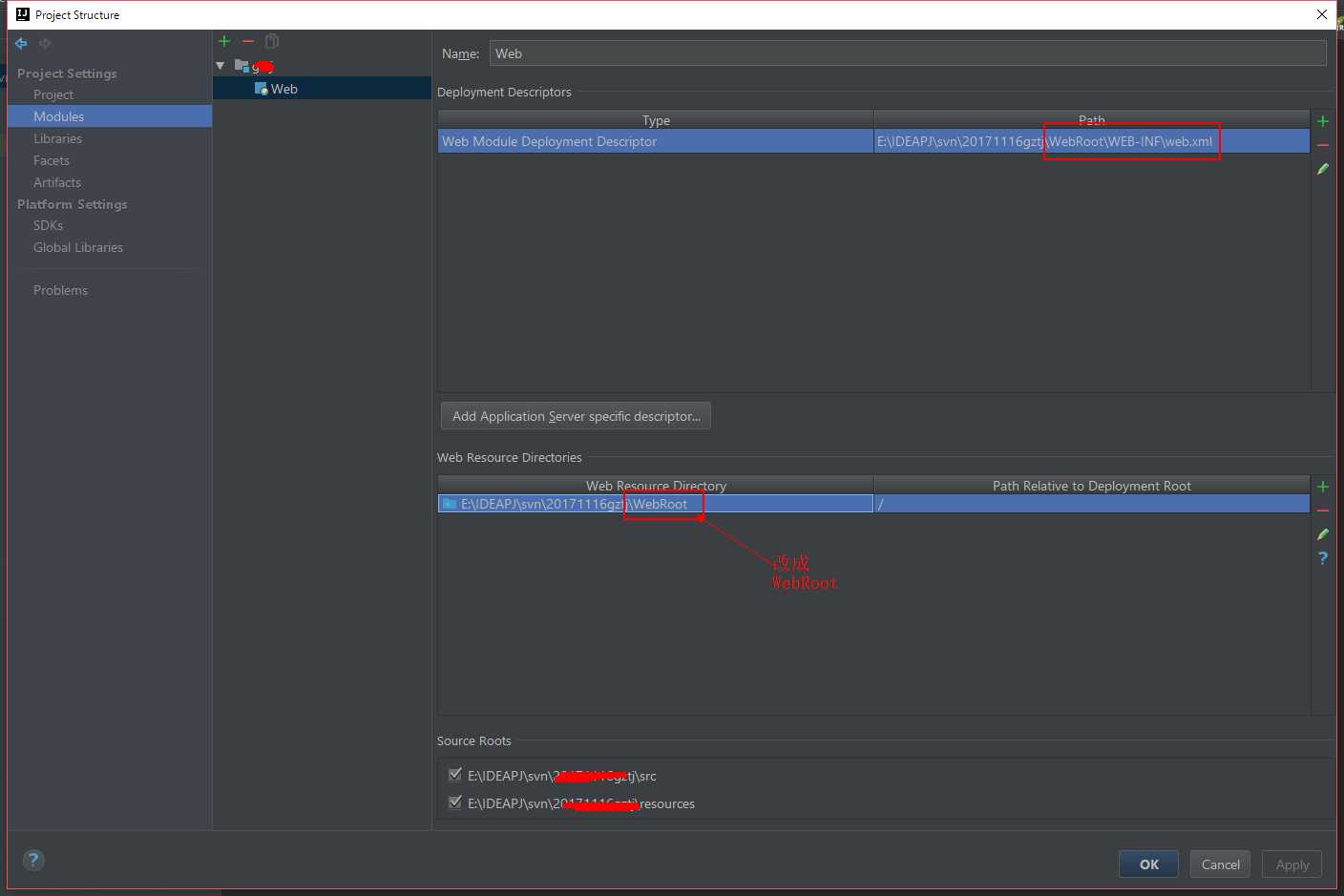Click the Cancel button

(1220, 865)
